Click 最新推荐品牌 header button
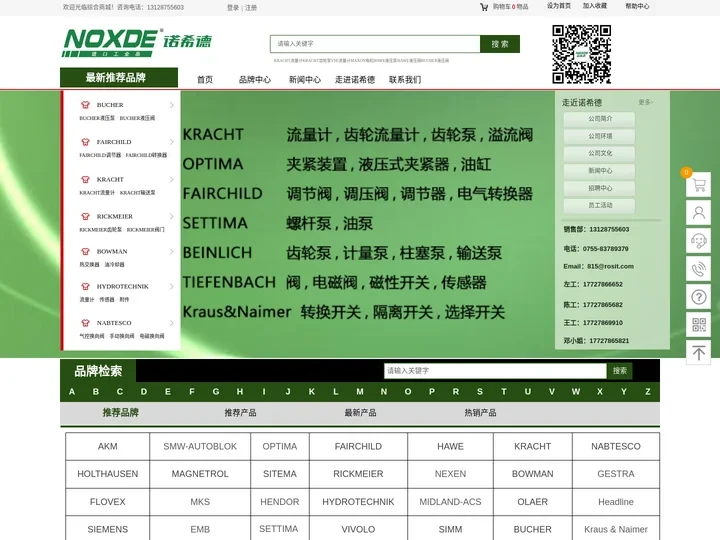This screenshot has width=720, height=540. [119, 77]
